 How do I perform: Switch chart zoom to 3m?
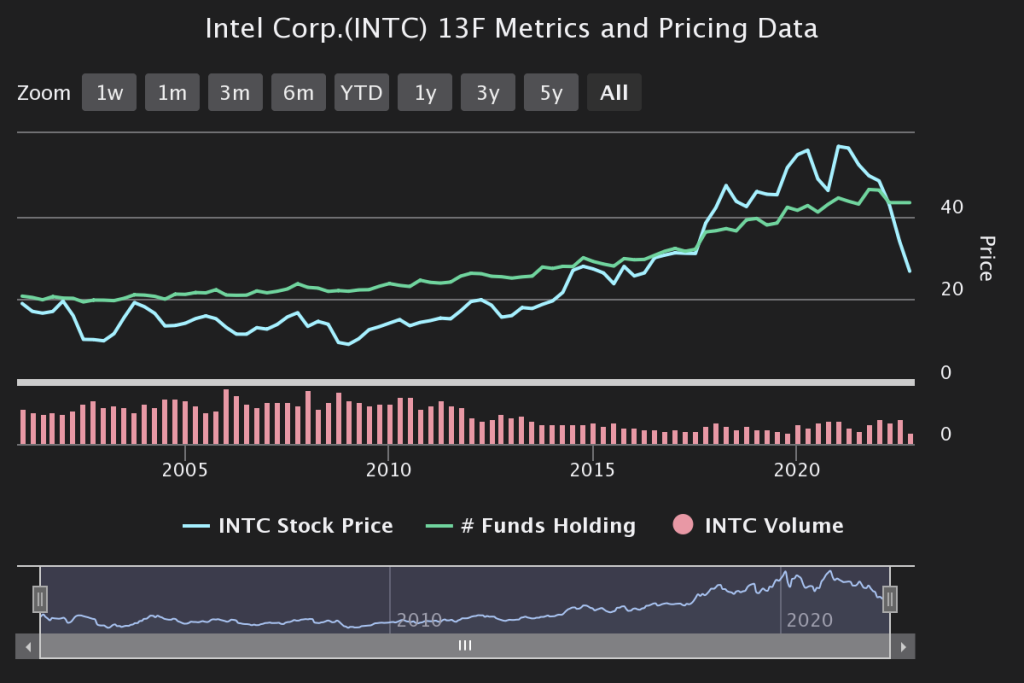point(235,93)
